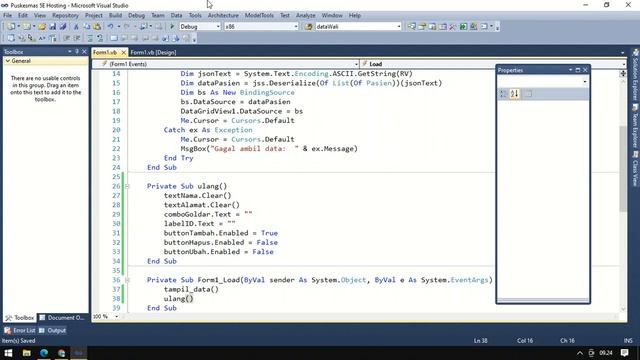Click the New Project toolbar icon
Screen dimensions: 640x360
pos(10,27)
